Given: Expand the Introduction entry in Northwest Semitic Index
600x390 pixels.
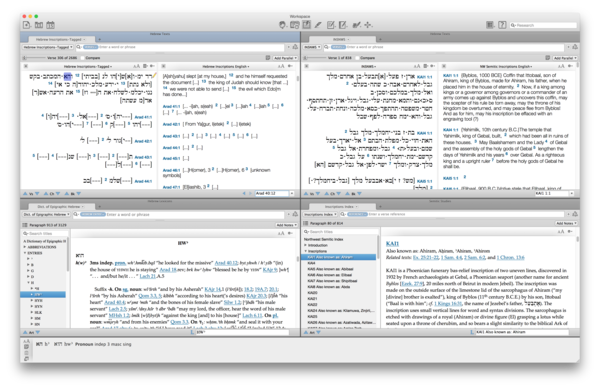Looking at the screenshot, I should pyautogui.click(x=305, y=245).
